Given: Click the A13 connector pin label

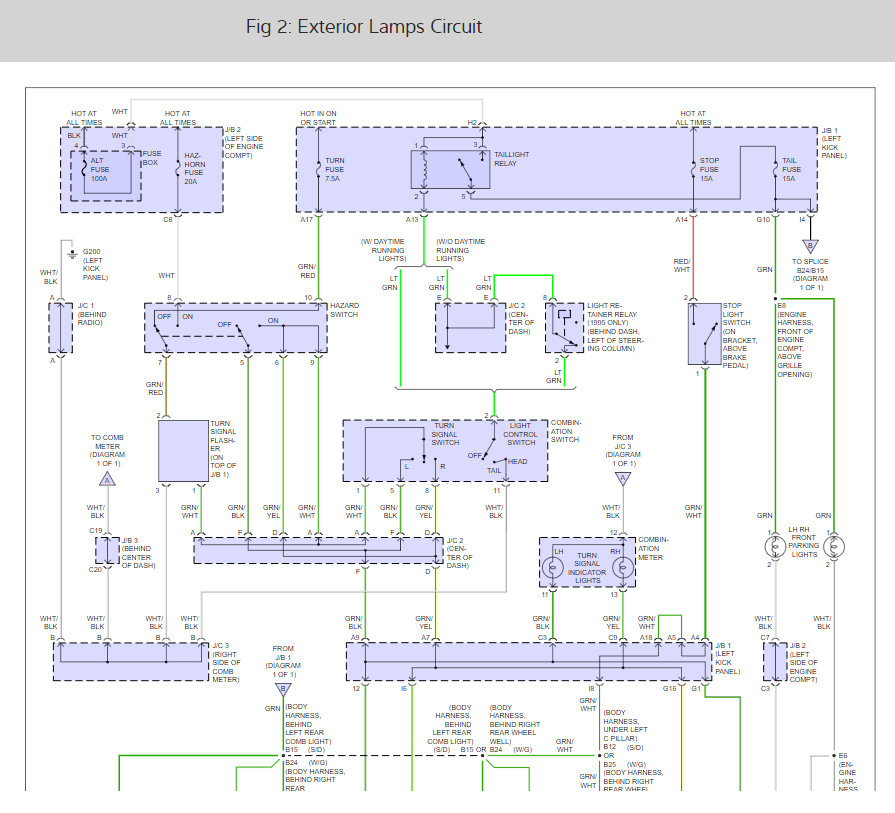Looking at the screenshot, I should [x=412, y=219].
